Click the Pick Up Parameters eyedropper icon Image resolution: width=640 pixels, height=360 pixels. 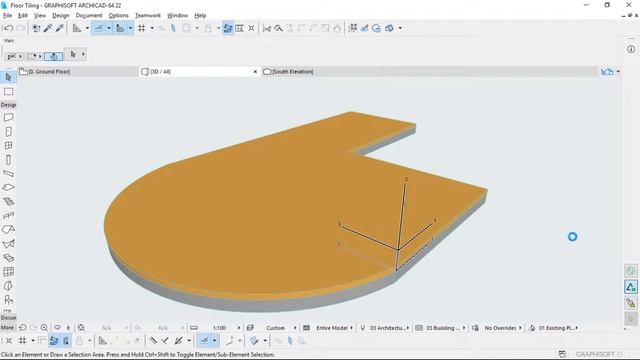pos(48,28)
